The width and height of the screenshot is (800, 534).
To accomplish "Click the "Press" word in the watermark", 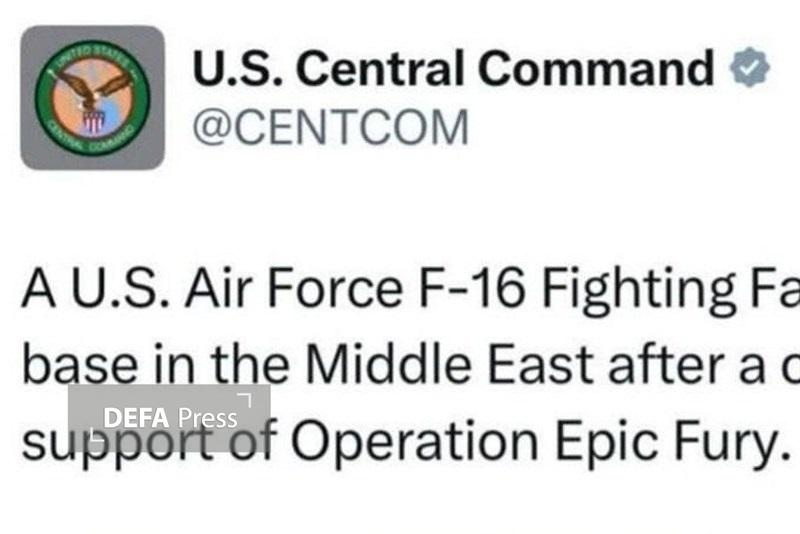I will (x=208, y=417).
